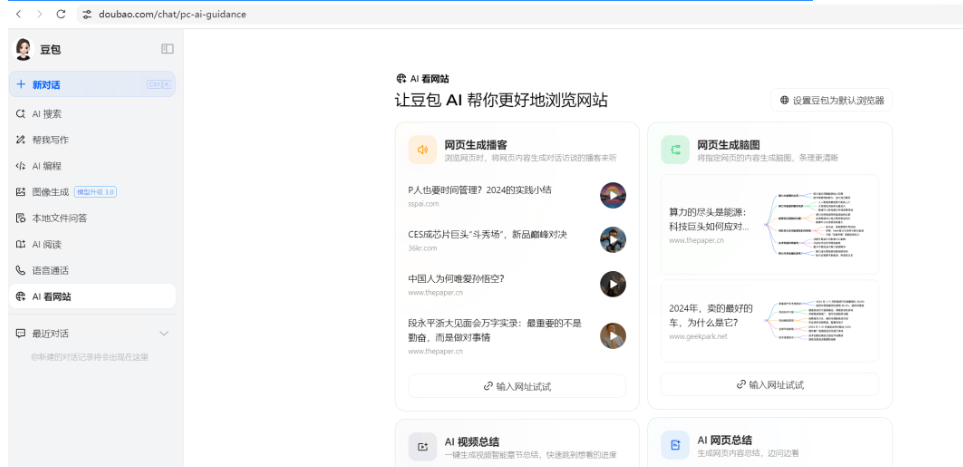Image resolution: width=963 pixels, height=467 pixels.
Task: Click the 2024年，卖的最好的车 article title
Action: click(711, 315)
